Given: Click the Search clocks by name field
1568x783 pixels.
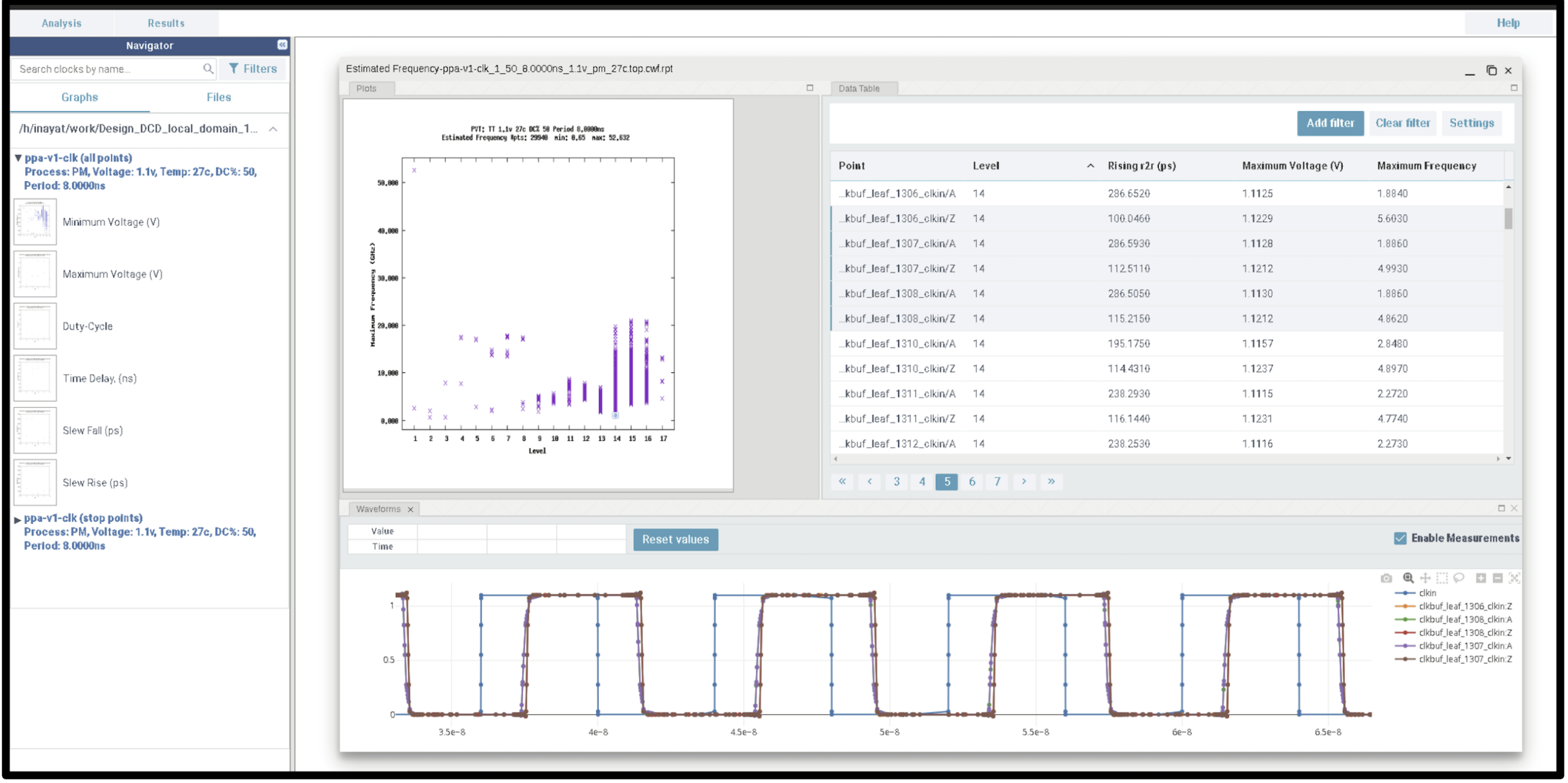Looking at the screenshot, I should click(107, 69).
